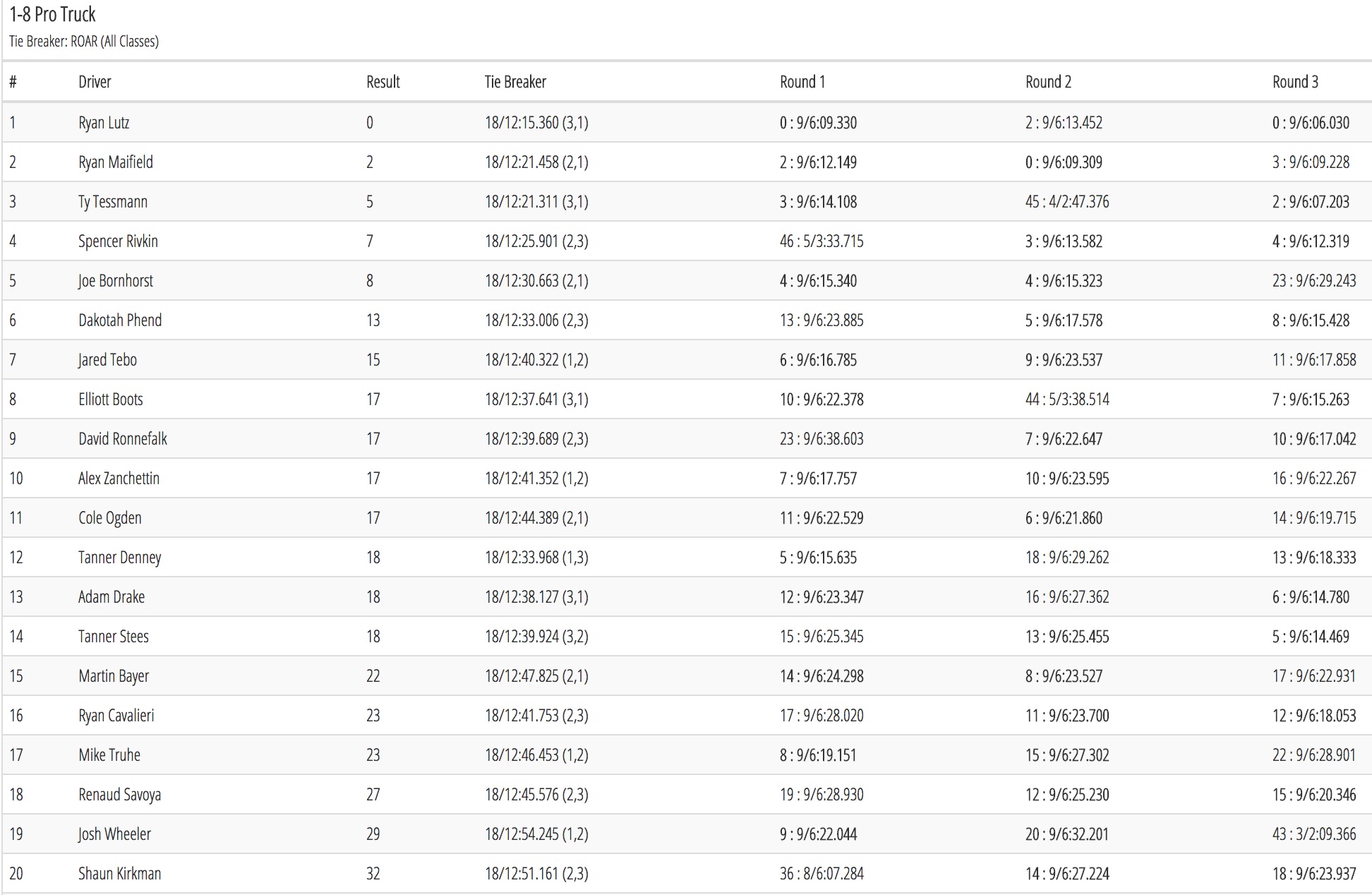Click Round 3 cell '43 : 3/2:09.366'
The width and height of the screenshot is (1372, 895).
pyautogui.click(x=1314, y=834)
